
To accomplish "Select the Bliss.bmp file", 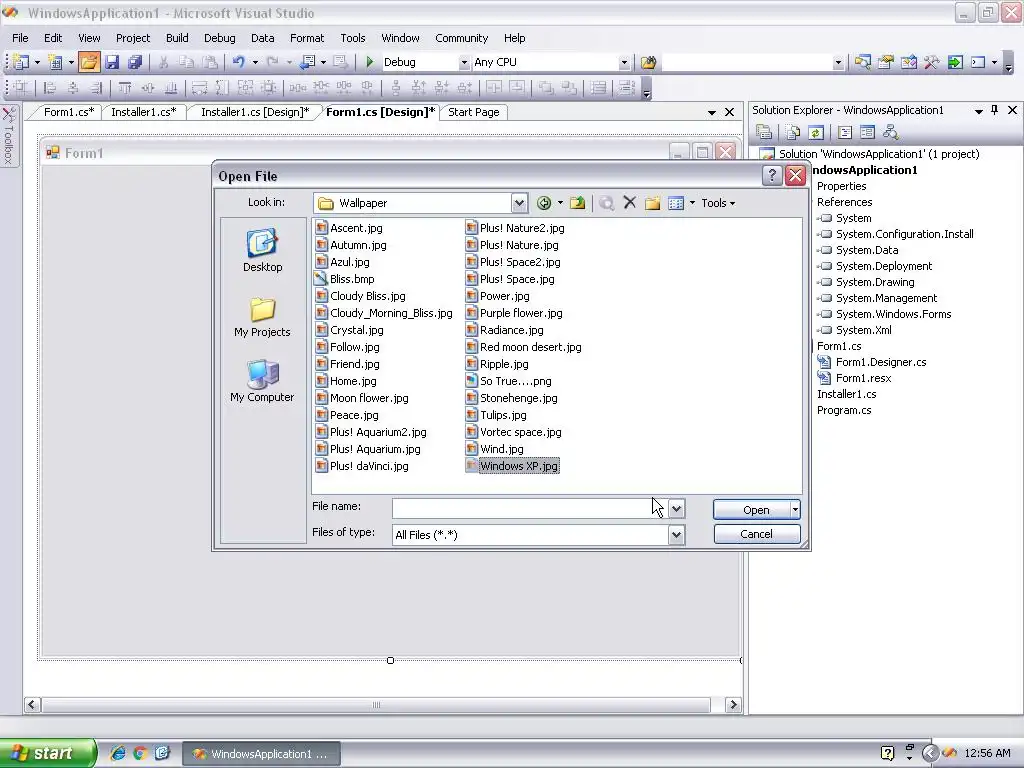I will [x=345, y=279].
